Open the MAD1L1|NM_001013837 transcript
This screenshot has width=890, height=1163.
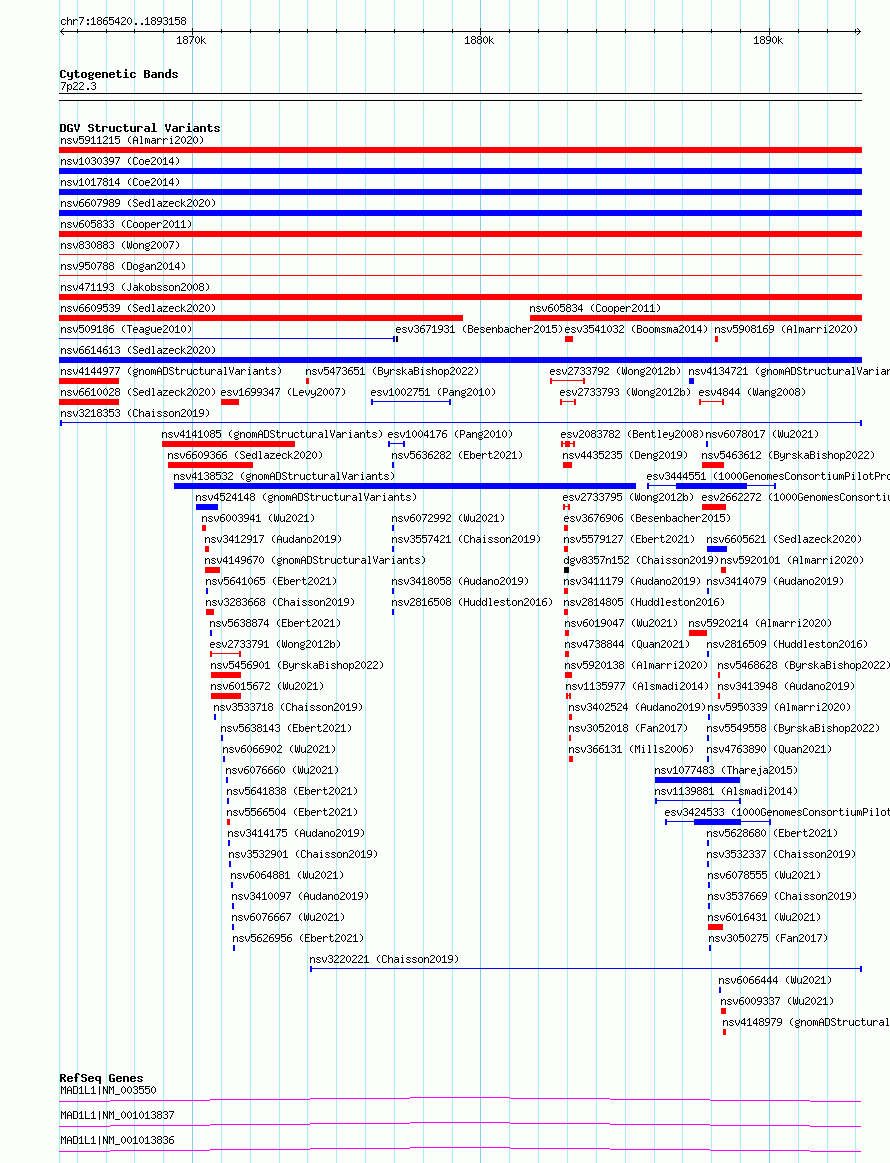tap(117, 1116)
